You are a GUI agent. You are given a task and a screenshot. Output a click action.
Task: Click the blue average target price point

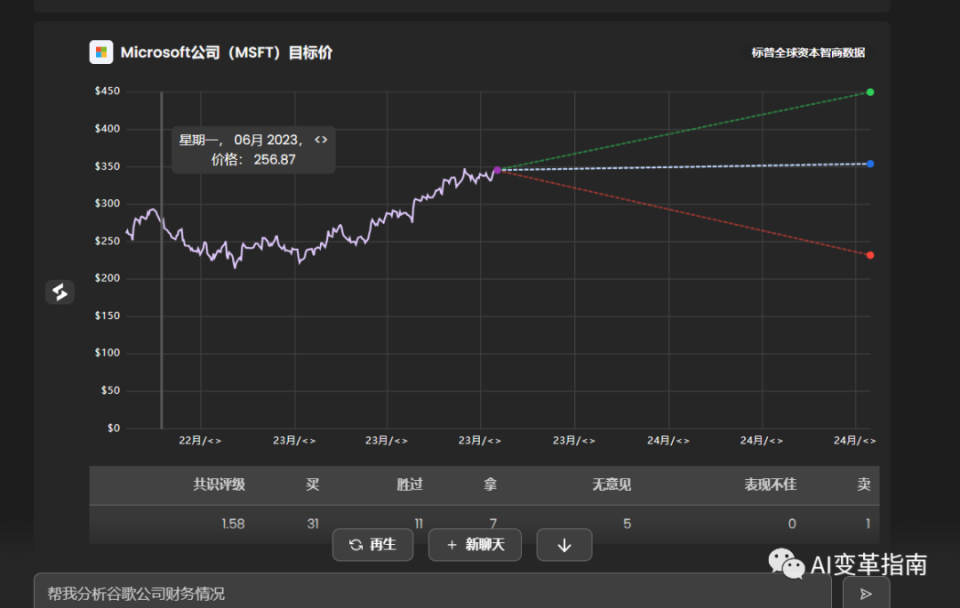click(870, 164)
